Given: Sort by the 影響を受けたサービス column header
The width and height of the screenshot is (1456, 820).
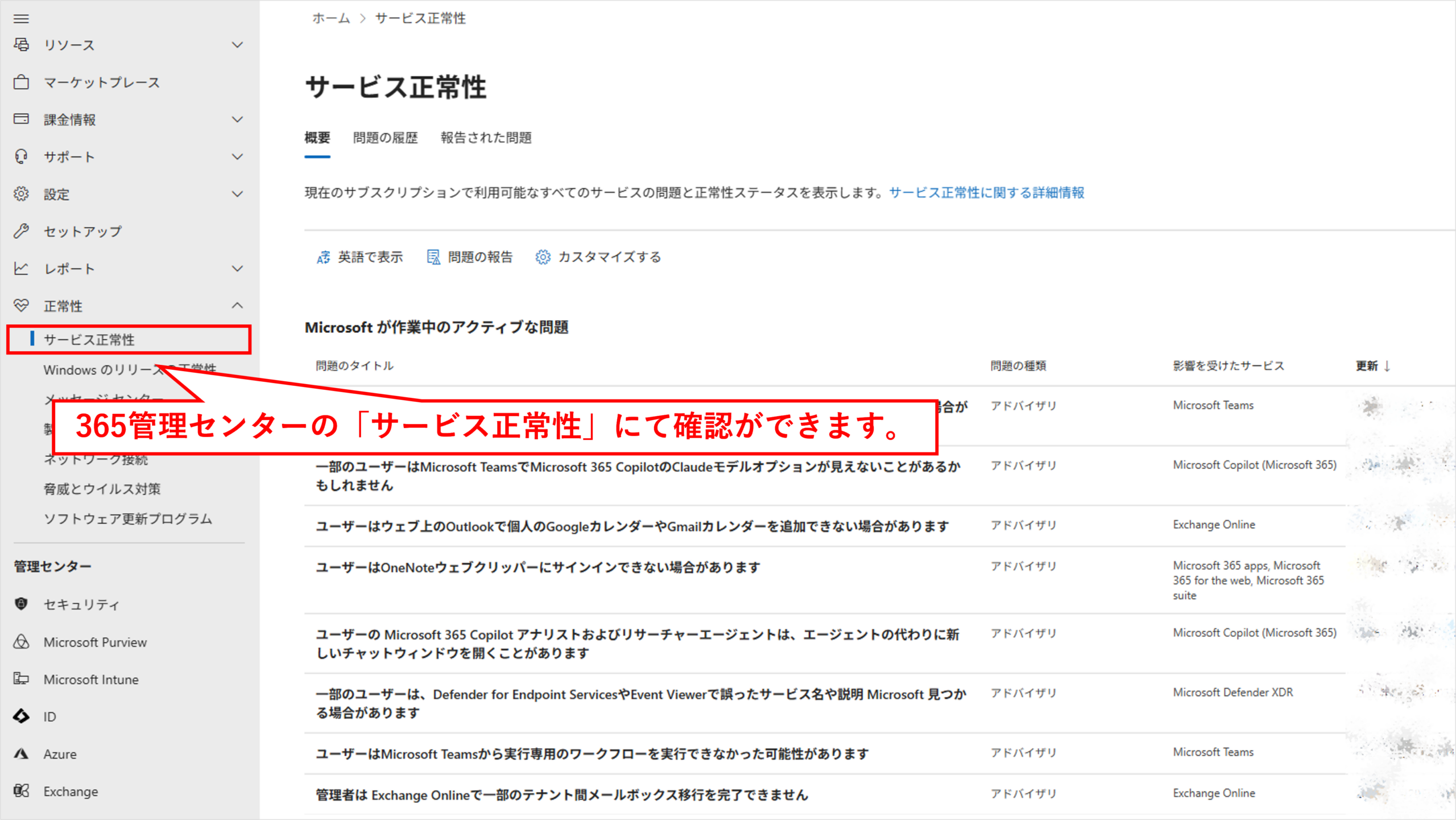Looking at the screenshot, I should coord(1228,366).
